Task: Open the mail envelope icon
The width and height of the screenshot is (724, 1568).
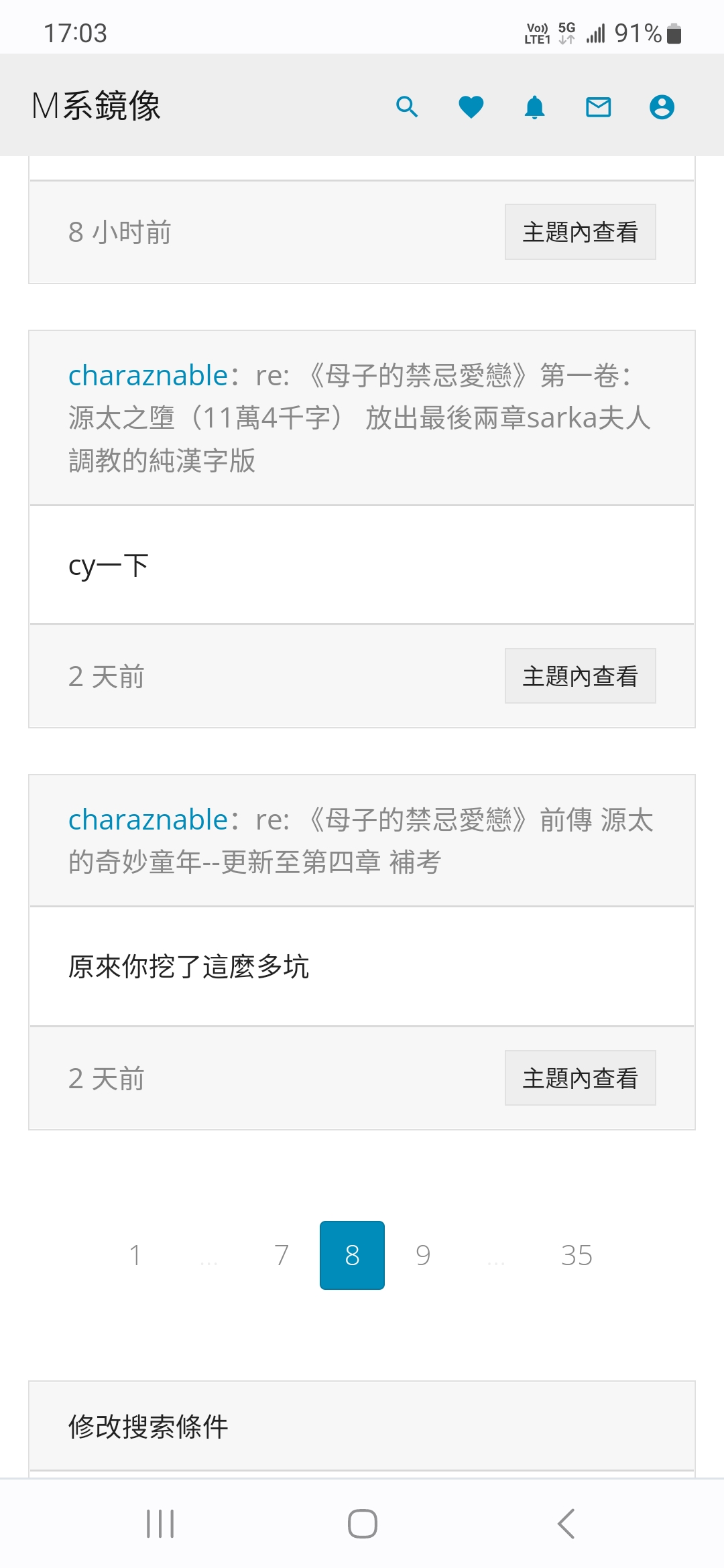Action: [x=598, y=107]
